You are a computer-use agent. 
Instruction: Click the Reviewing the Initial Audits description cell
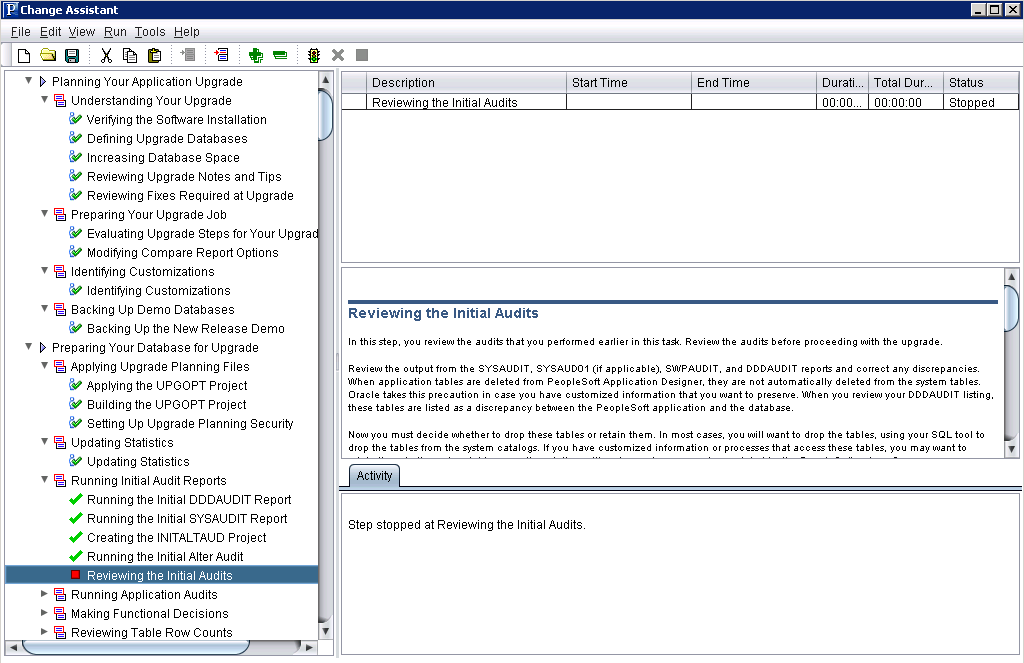click(x=467, y=102)
